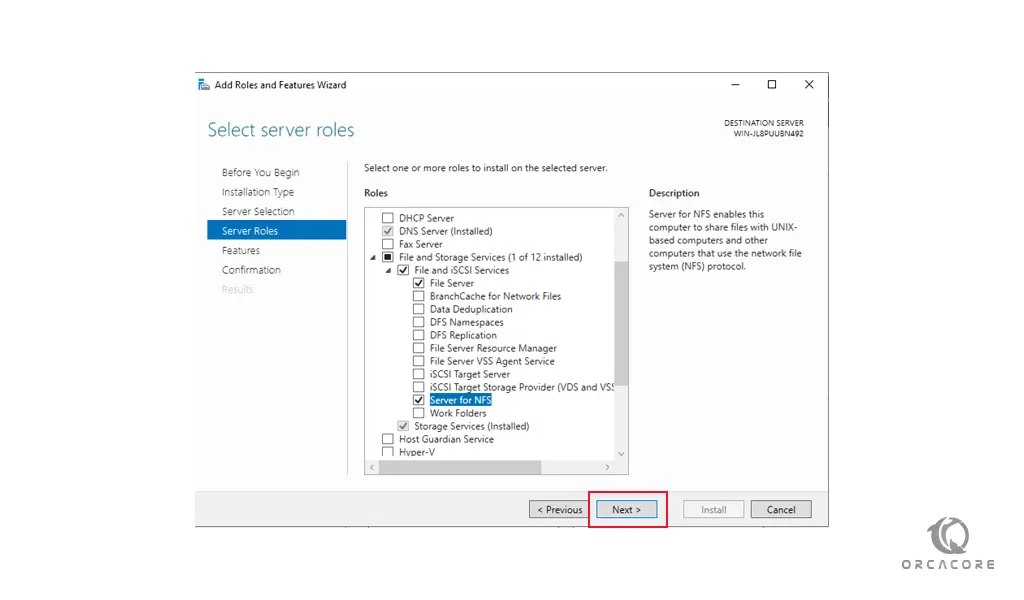Maximize the wizard window

coord(772,85)
